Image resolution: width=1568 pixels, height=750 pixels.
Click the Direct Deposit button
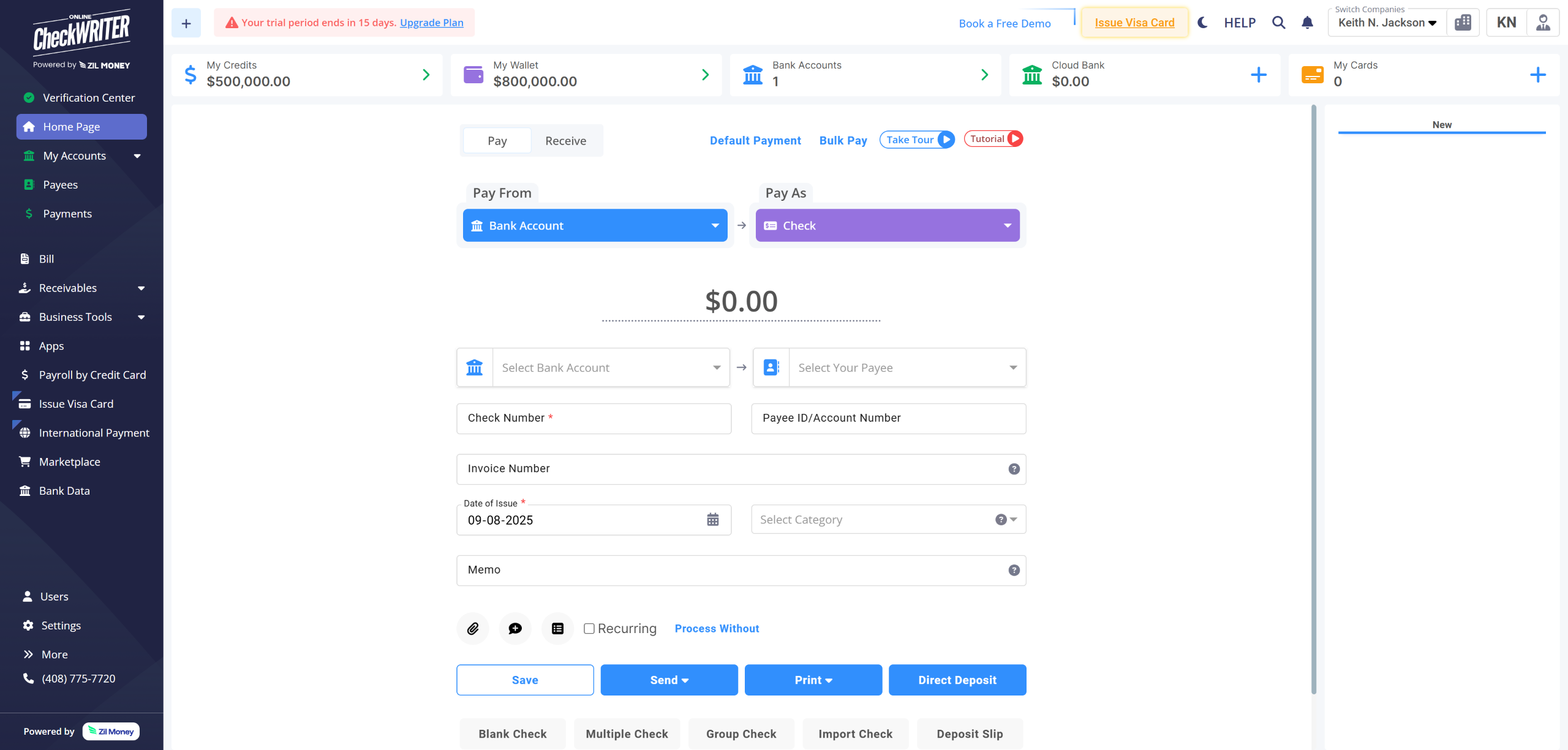tap(957, 680)
